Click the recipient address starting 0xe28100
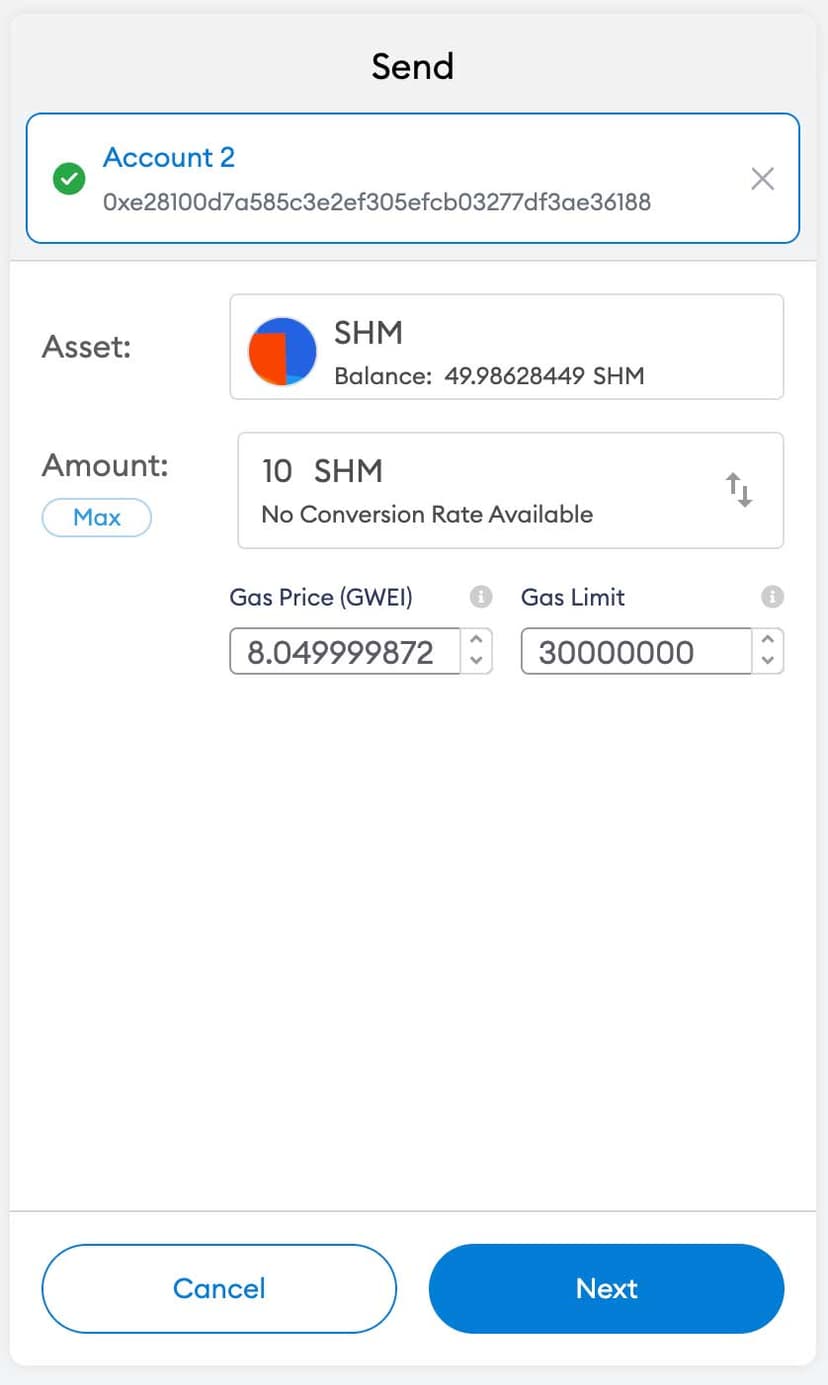828x1385 pixels. click(376, 202)
